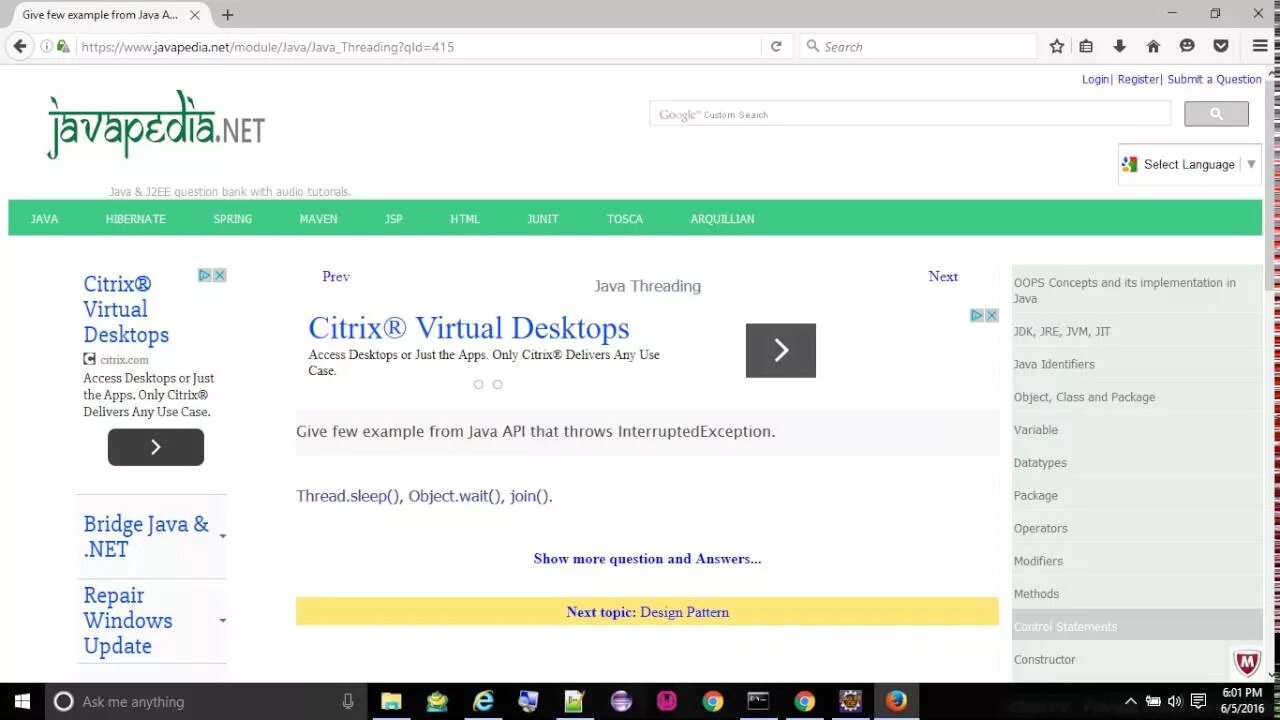
Task: Open the Windows Start menu
Action: [x=22, y=701]
